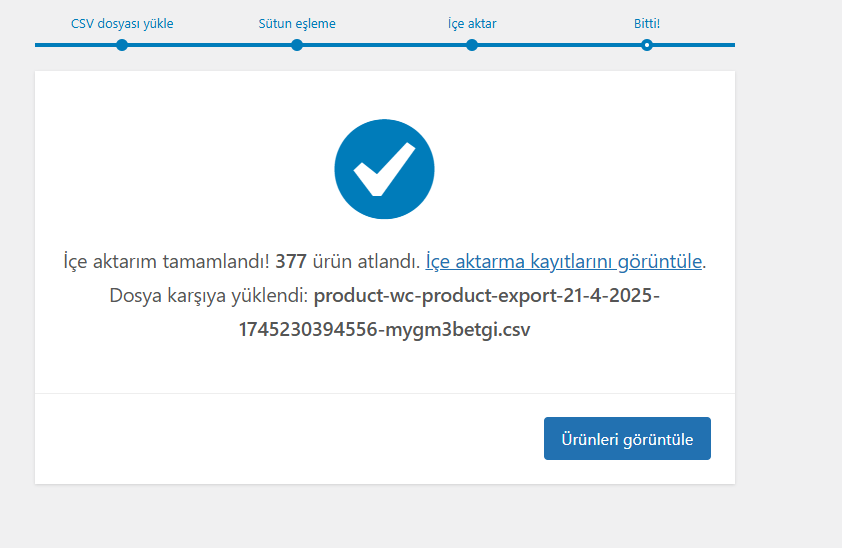This screenshot has width=842, height=548.
Task: Open İçe aktarma kayıtlarını görüntüle link
Action: 564,262
